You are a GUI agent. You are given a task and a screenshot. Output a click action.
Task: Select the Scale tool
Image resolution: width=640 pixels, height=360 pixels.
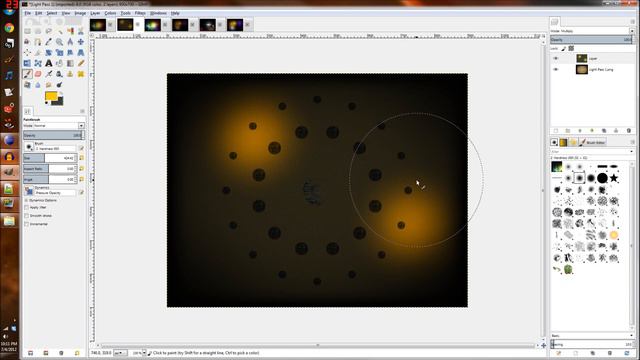(x=60, y=52)
